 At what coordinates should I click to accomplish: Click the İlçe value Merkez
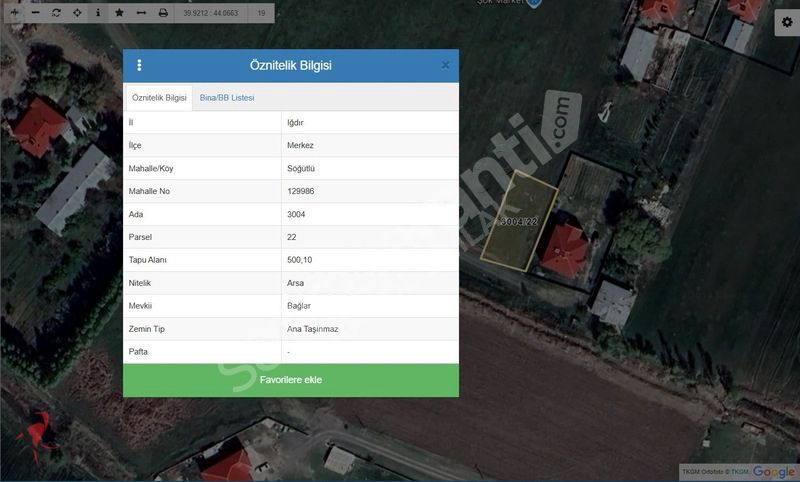tap(300, 145)
